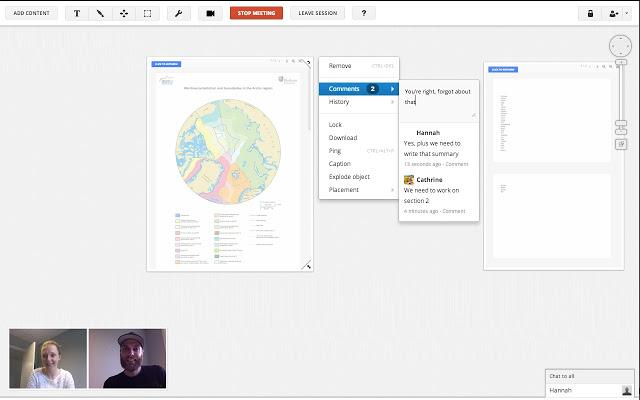This screenshot has height=400, width=640.
Task: Select the move/pan tool icon
Action: click(124, 13)
